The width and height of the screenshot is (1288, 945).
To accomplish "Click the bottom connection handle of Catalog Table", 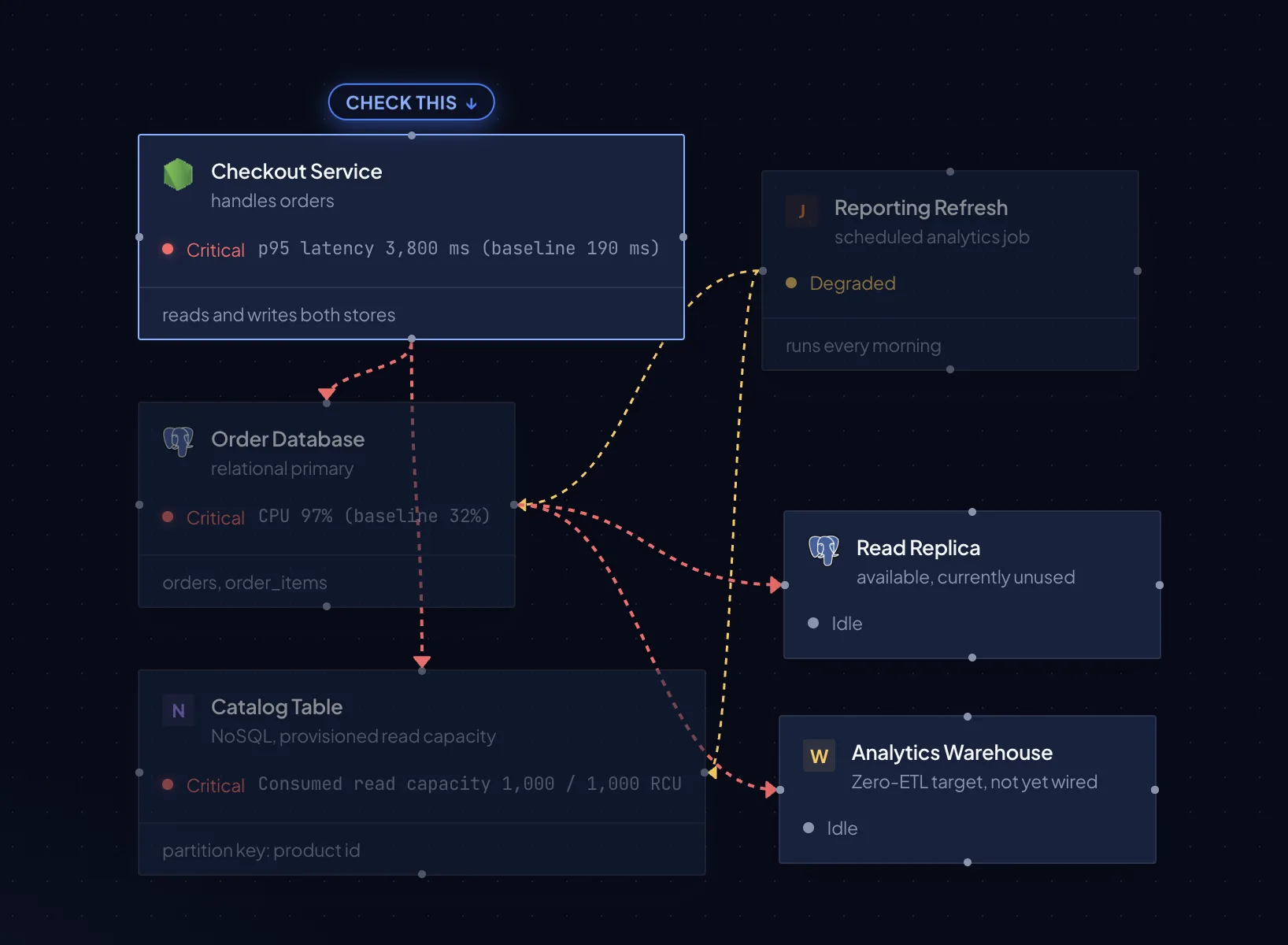I will (x=422, y=874).
